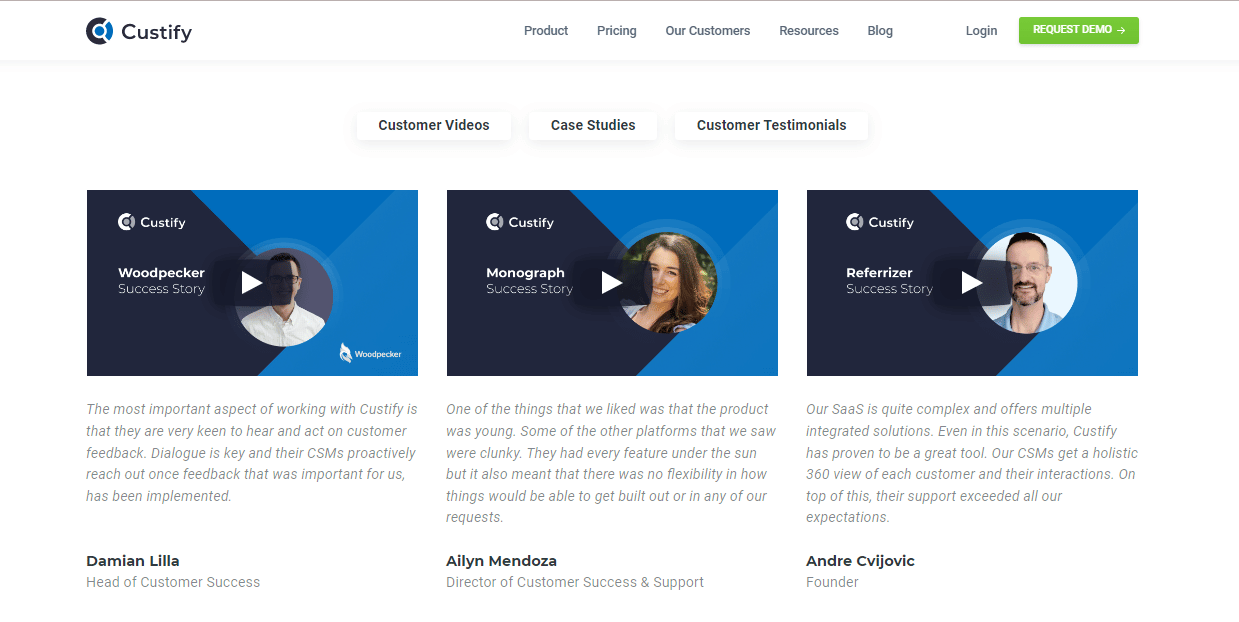Screen dimensions: 1239x622
Task: Click the Woodpecker brand logo on thumbnail
Action: point(370,353)
